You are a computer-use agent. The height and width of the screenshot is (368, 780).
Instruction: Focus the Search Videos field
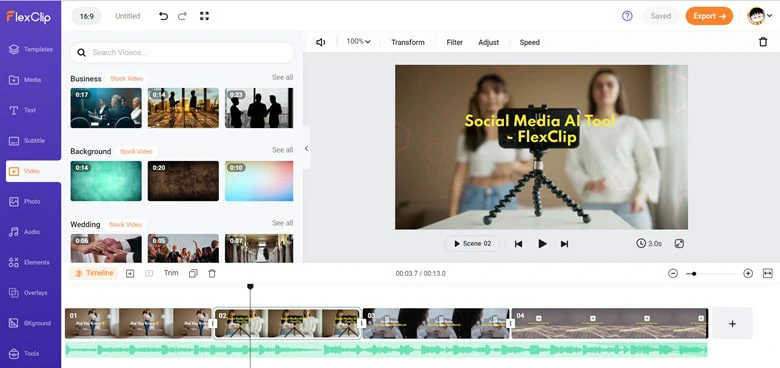coord(182,52)
